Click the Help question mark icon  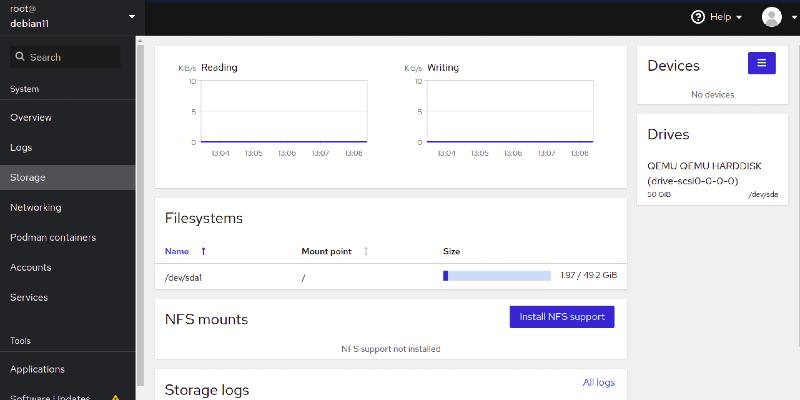(698, 17)
